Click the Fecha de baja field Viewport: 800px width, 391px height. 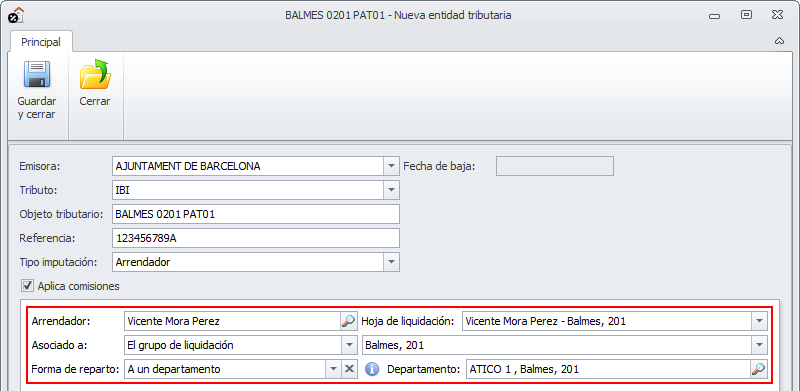tap(555, 166)
